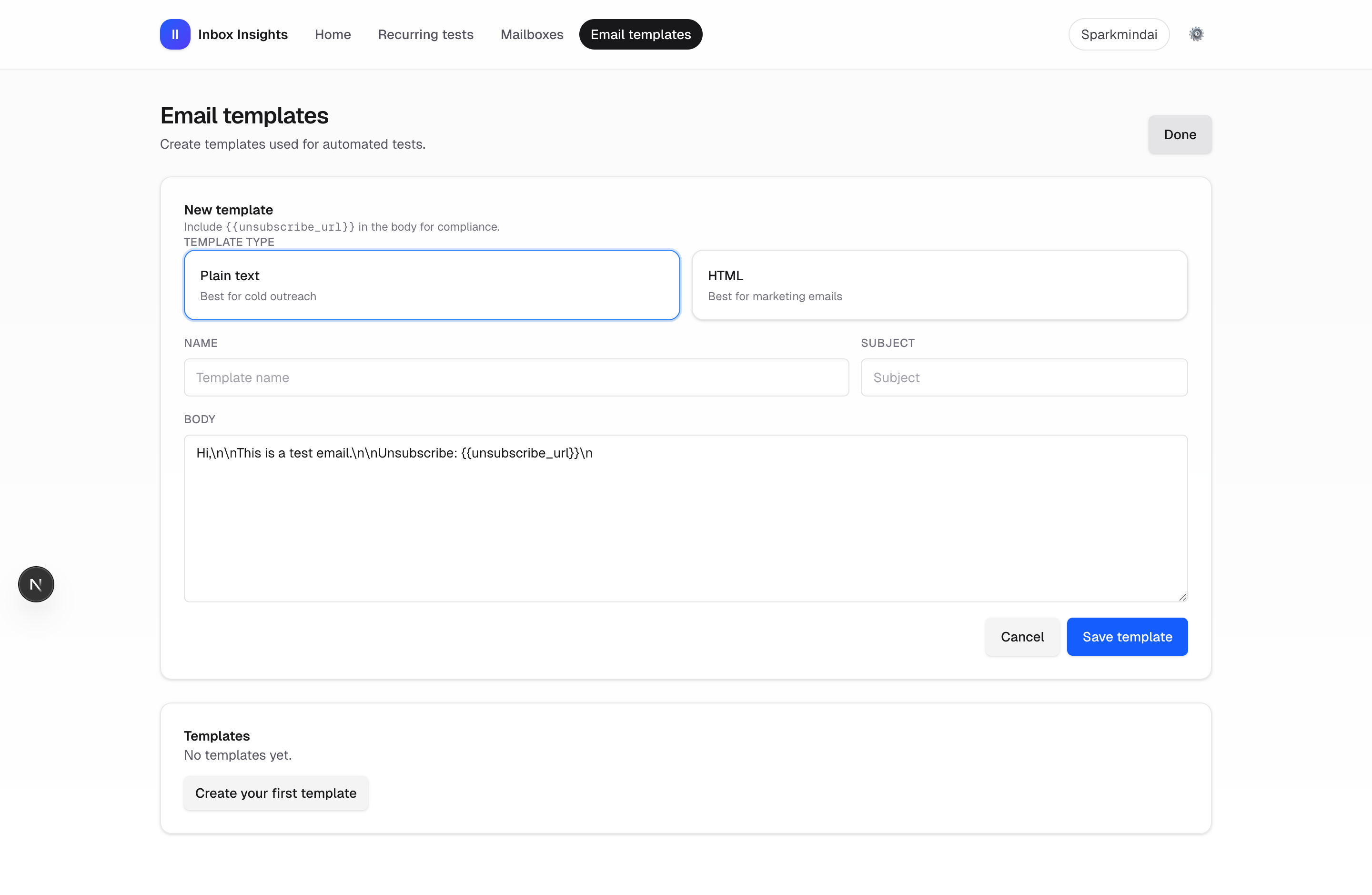Screen dimensions: 1372x895
Task: Click the Save template button
Action: (x=1127, y=637)
